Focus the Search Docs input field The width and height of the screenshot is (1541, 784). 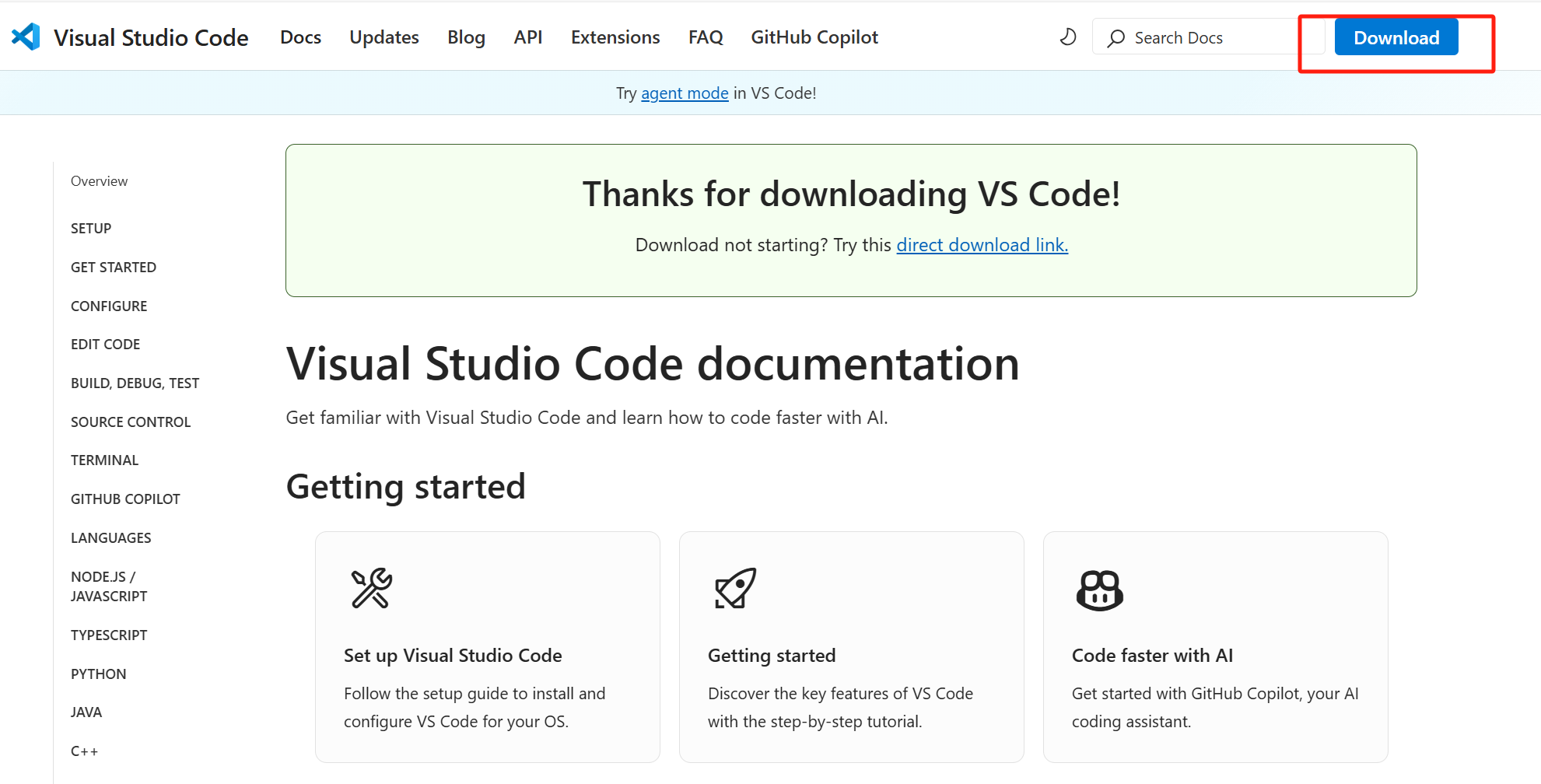(1207, 37)
